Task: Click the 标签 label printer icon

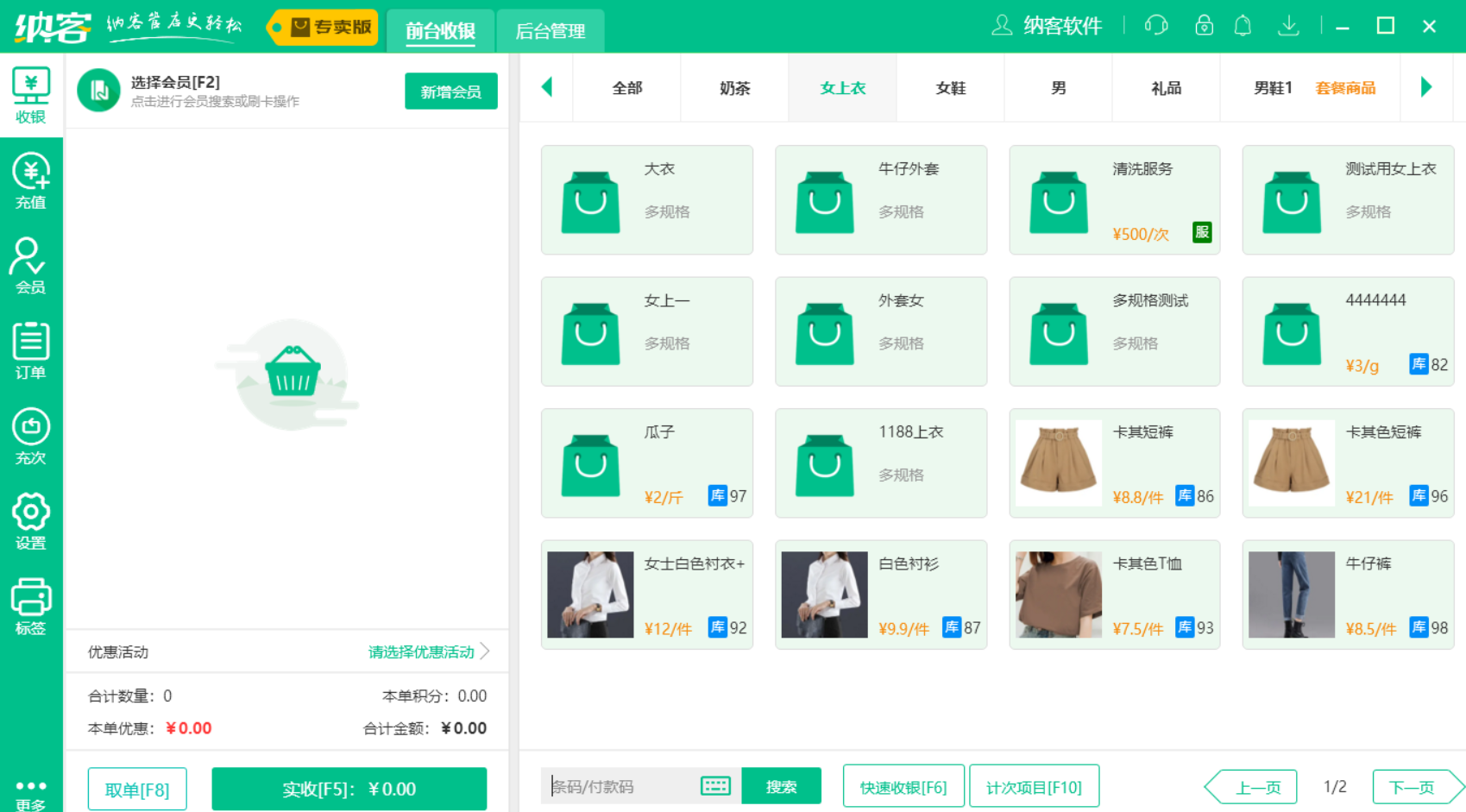Action: [30, 602]
